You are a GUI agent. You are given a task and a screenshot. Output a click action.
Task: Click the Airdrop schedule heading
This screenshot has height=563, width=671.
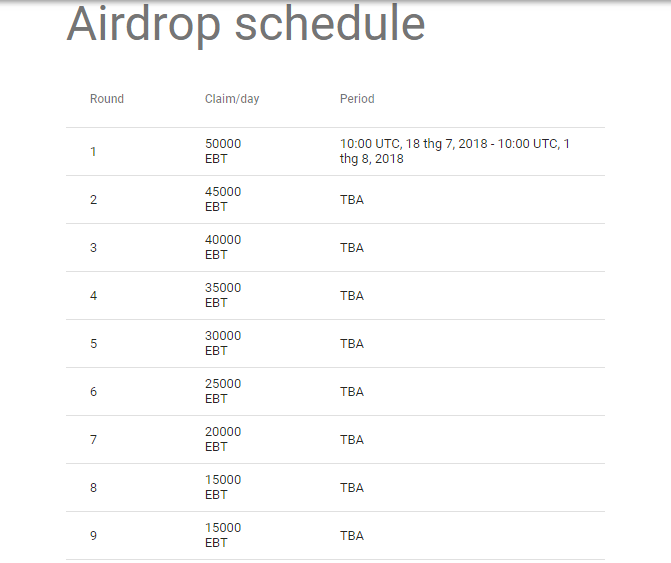[246, 25]
